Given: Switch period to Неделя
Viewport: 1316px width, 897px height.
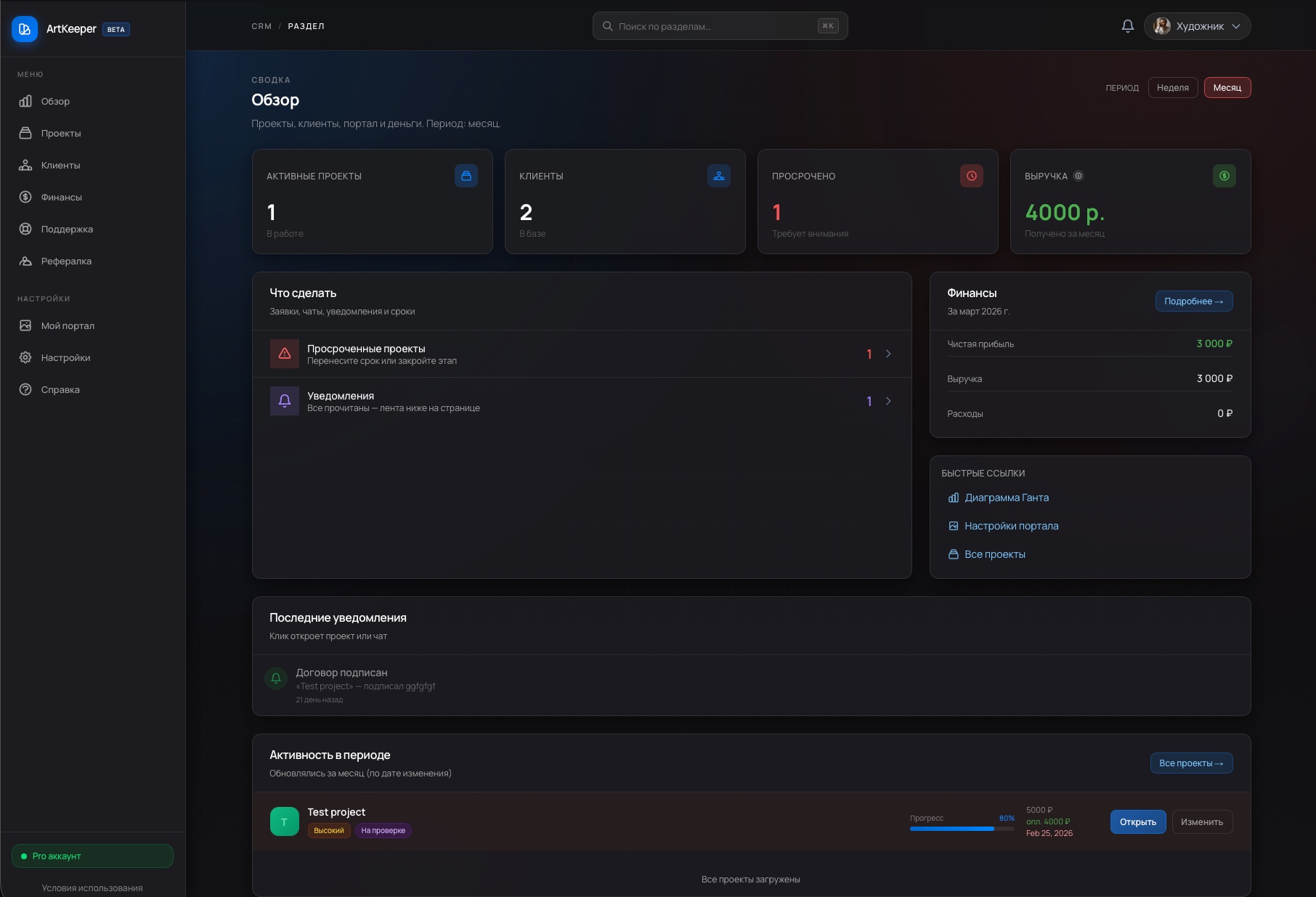Looking at the screenshot, I should 1173,87.
